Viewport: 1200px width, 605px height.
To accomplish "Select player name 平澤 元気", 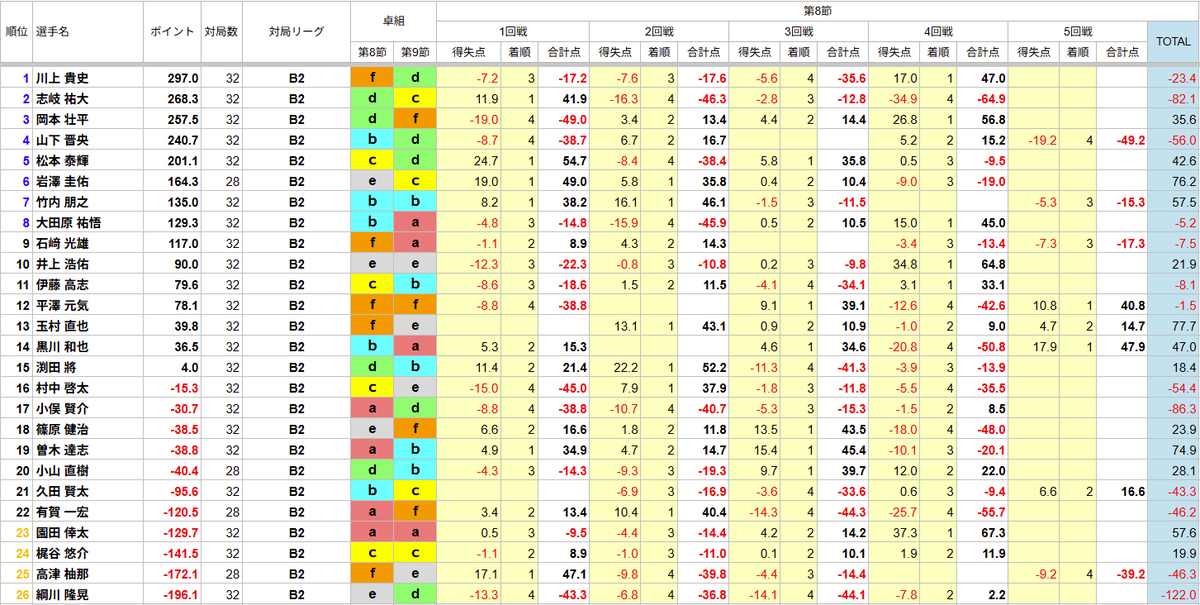I will [x=62, y=306].
